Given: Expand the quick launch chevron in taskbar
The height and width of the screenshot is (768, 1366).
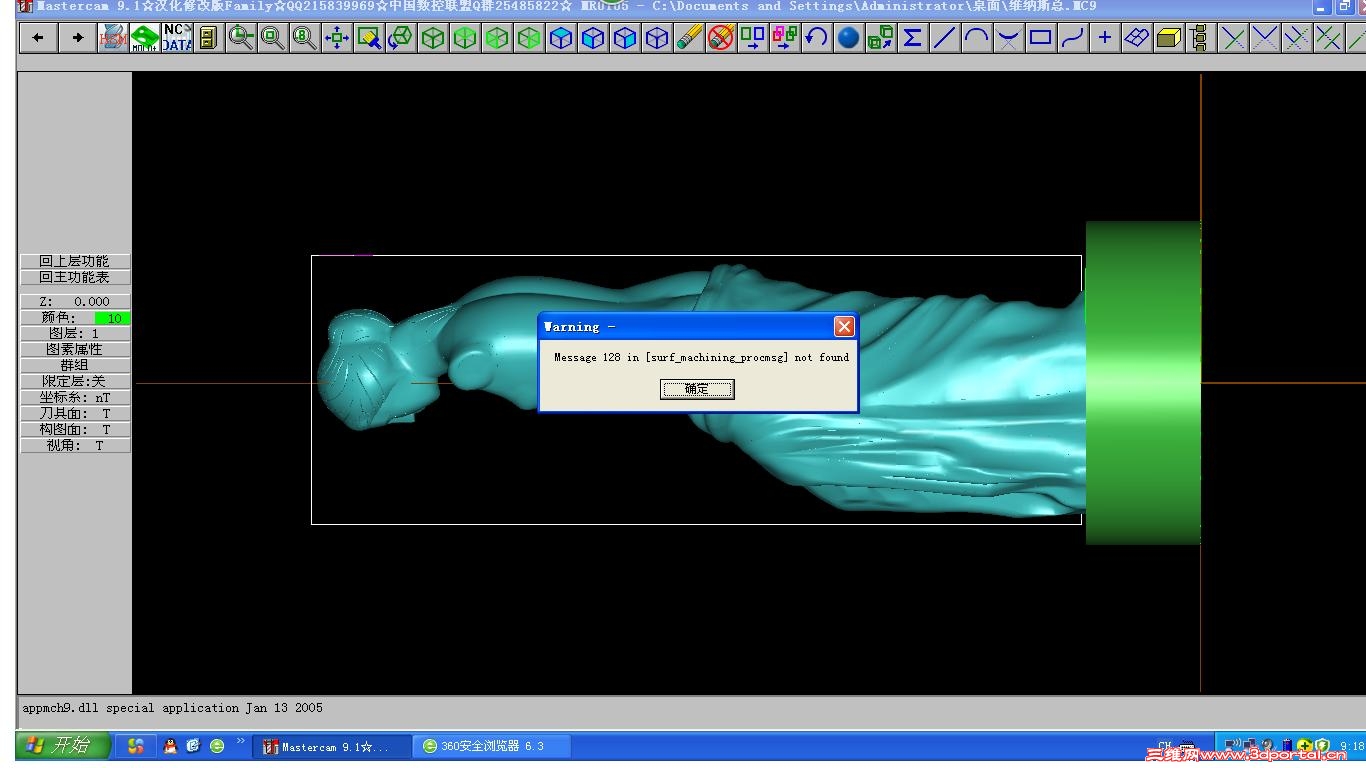Looking at the screenshot, I should pos(241,742).
